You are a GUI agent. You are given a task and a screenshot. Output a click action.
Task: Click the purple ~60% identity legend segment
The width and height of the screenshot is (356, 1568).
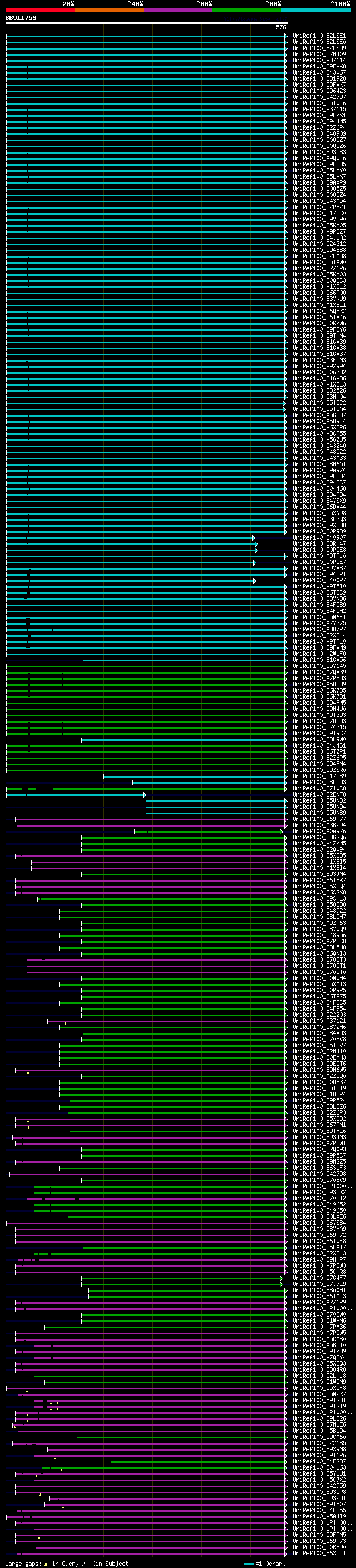point(179,10)
